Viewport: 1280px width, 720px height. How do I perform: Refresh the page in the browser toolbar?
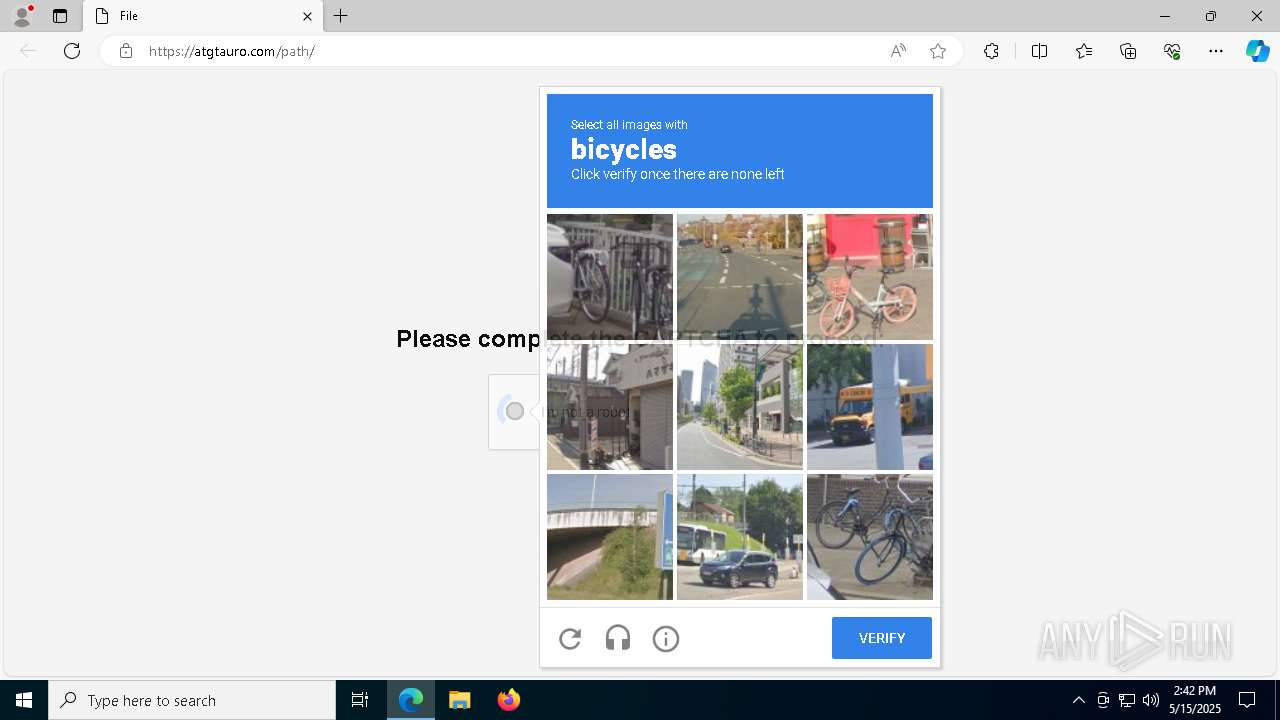(72, 51)
